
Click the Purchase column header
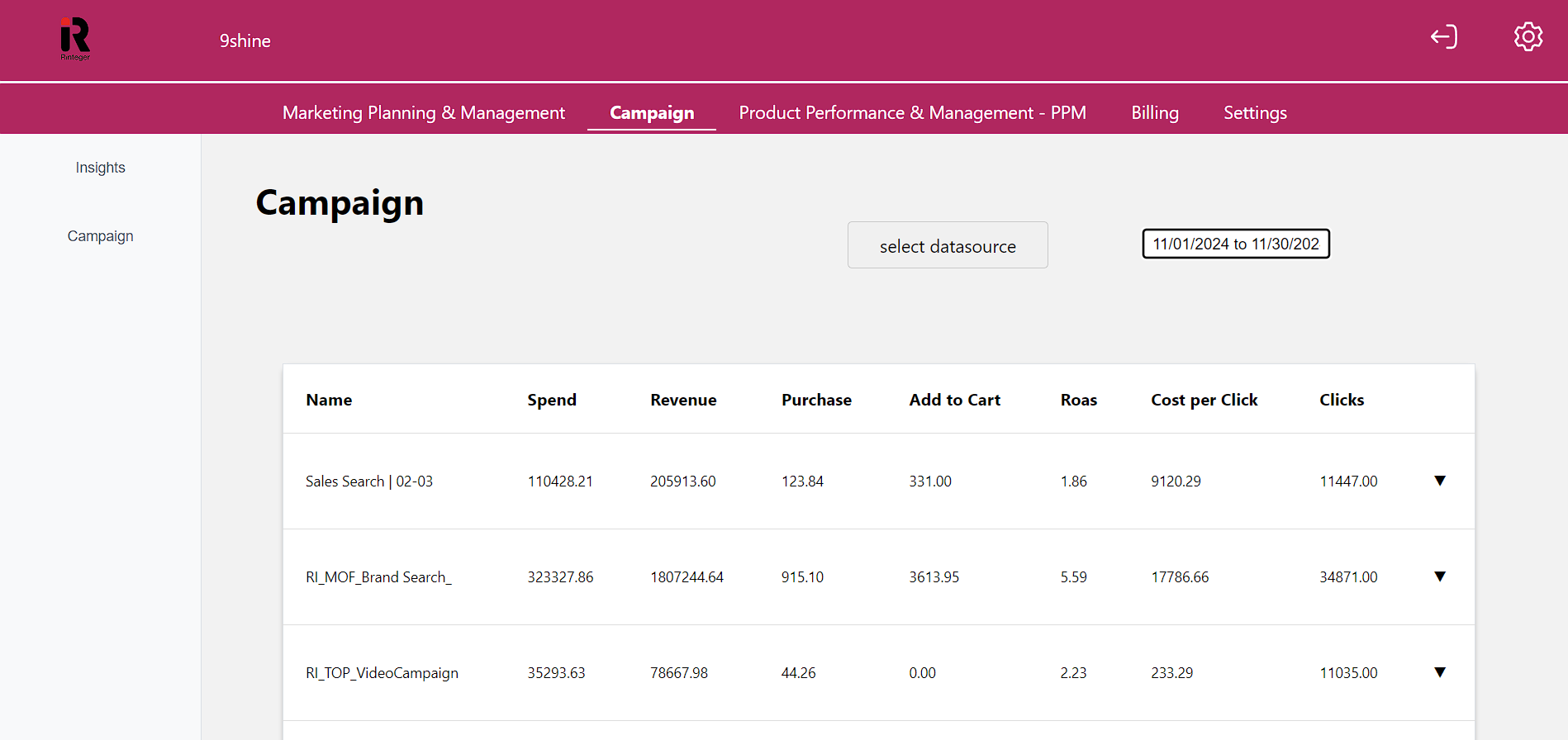click(816, 400)
